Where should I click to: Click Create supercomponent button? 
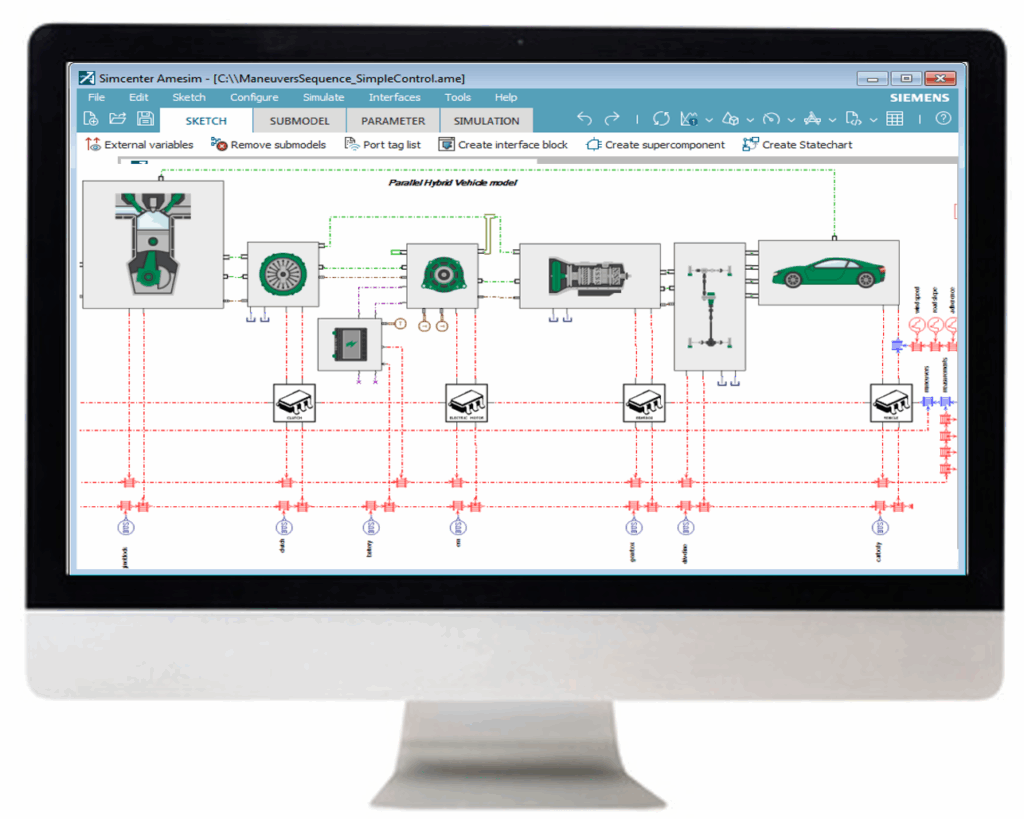[655, 145]
